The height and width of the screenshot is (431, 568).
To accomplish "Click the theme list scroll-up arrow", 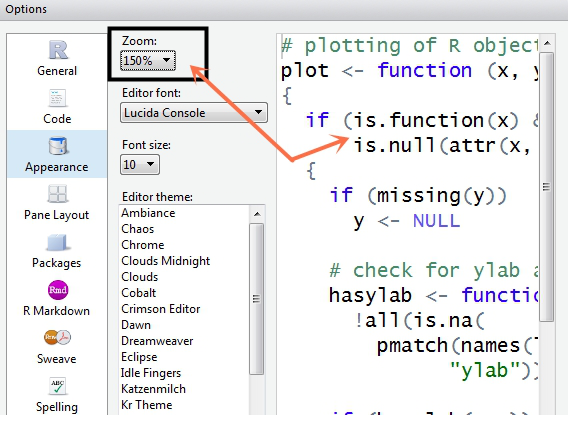I will pyautogui.click(x=257, y=214).
